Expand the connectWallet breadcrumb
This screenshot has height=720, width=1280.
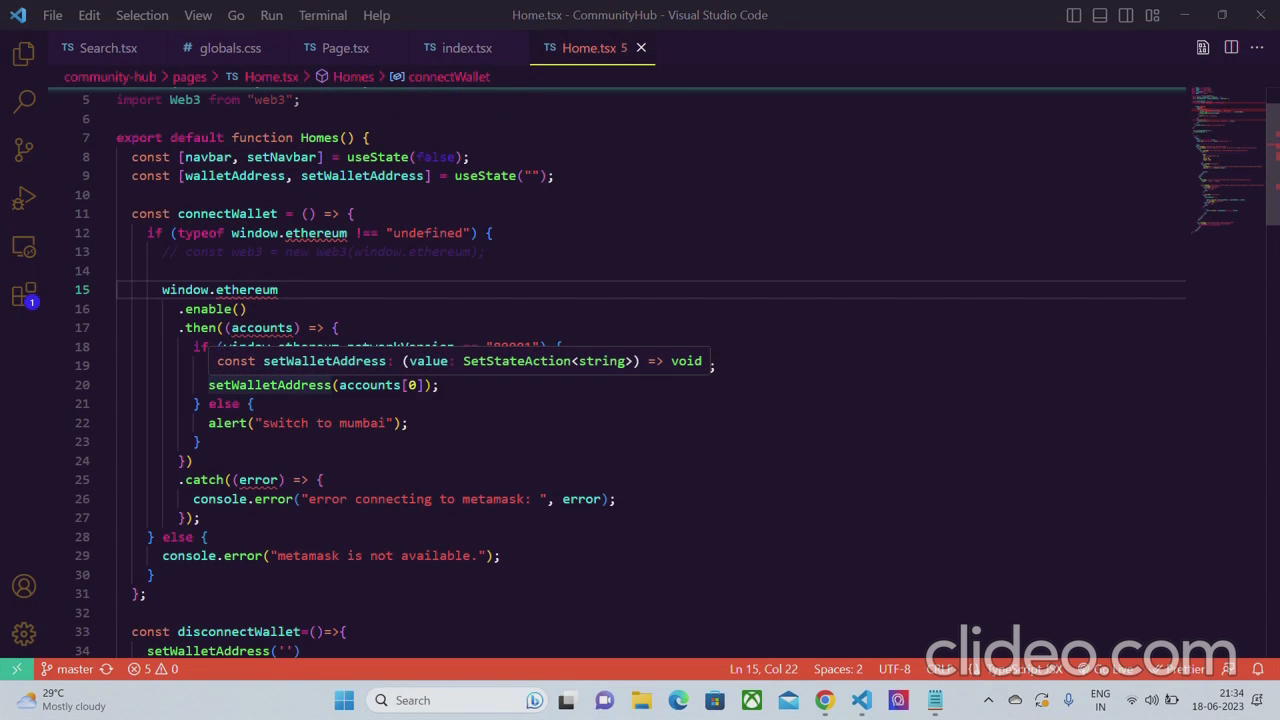click(x=440, y=77)
